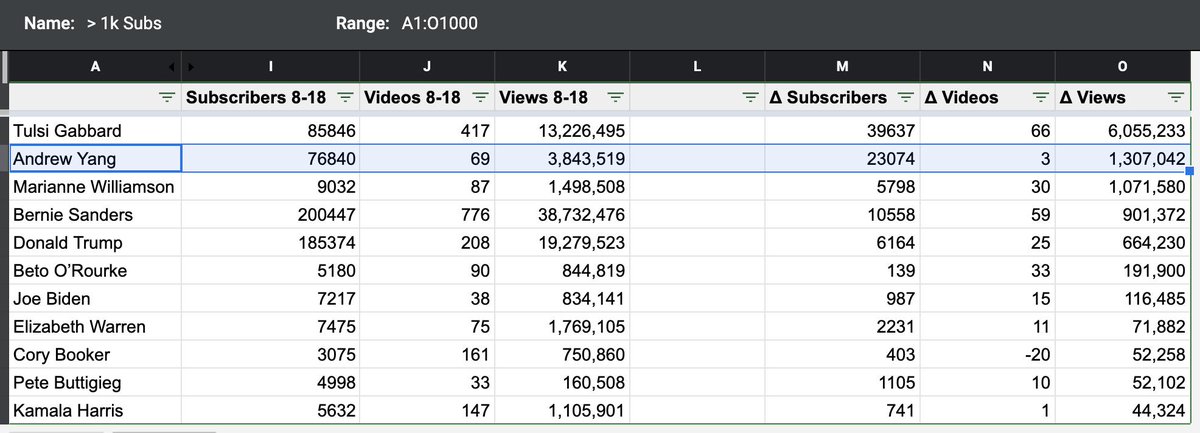Click the Pete Buttigieg cell
Screen dimensions: 1200x433
pyautogui.click(x=96, y=383)
